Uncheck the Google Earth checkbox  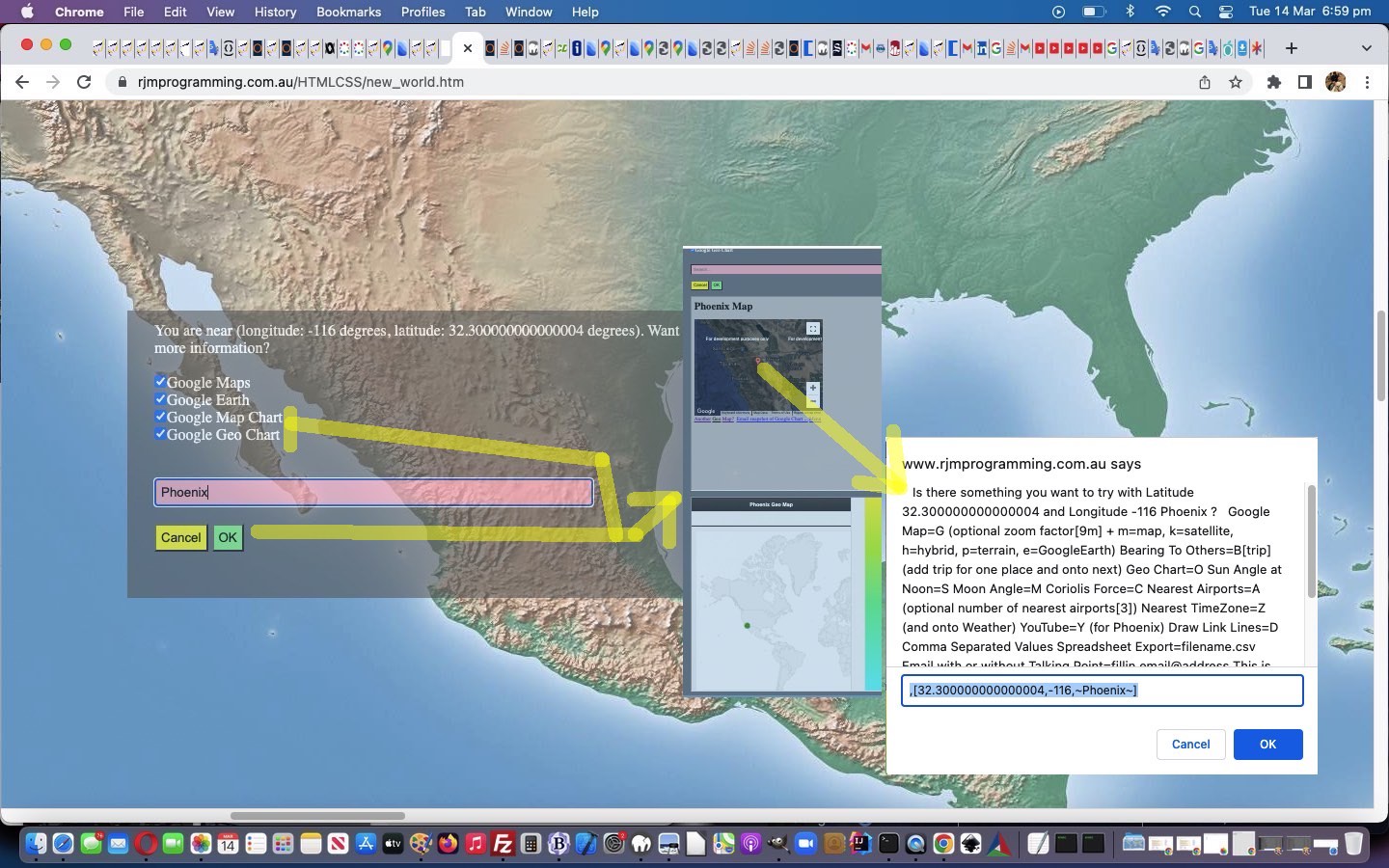[160, 398]
